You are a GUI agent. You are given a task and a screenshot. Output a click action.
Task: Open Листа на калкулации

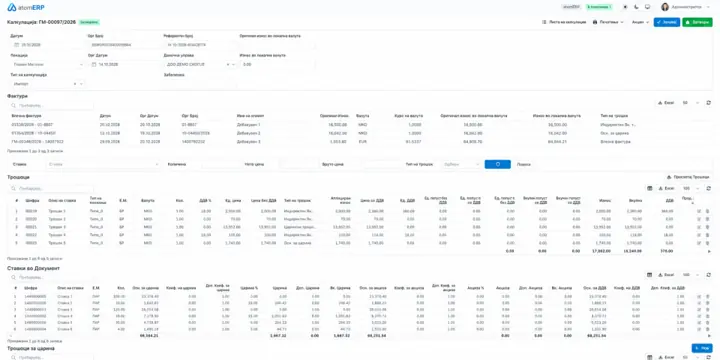click(564, 22)
